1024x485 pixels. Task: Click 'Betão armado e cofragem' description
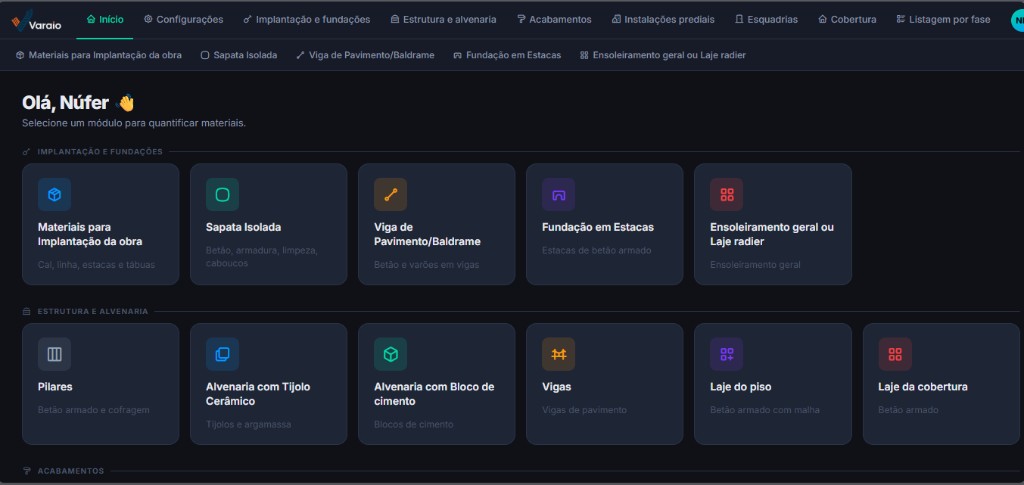point(93,411)
